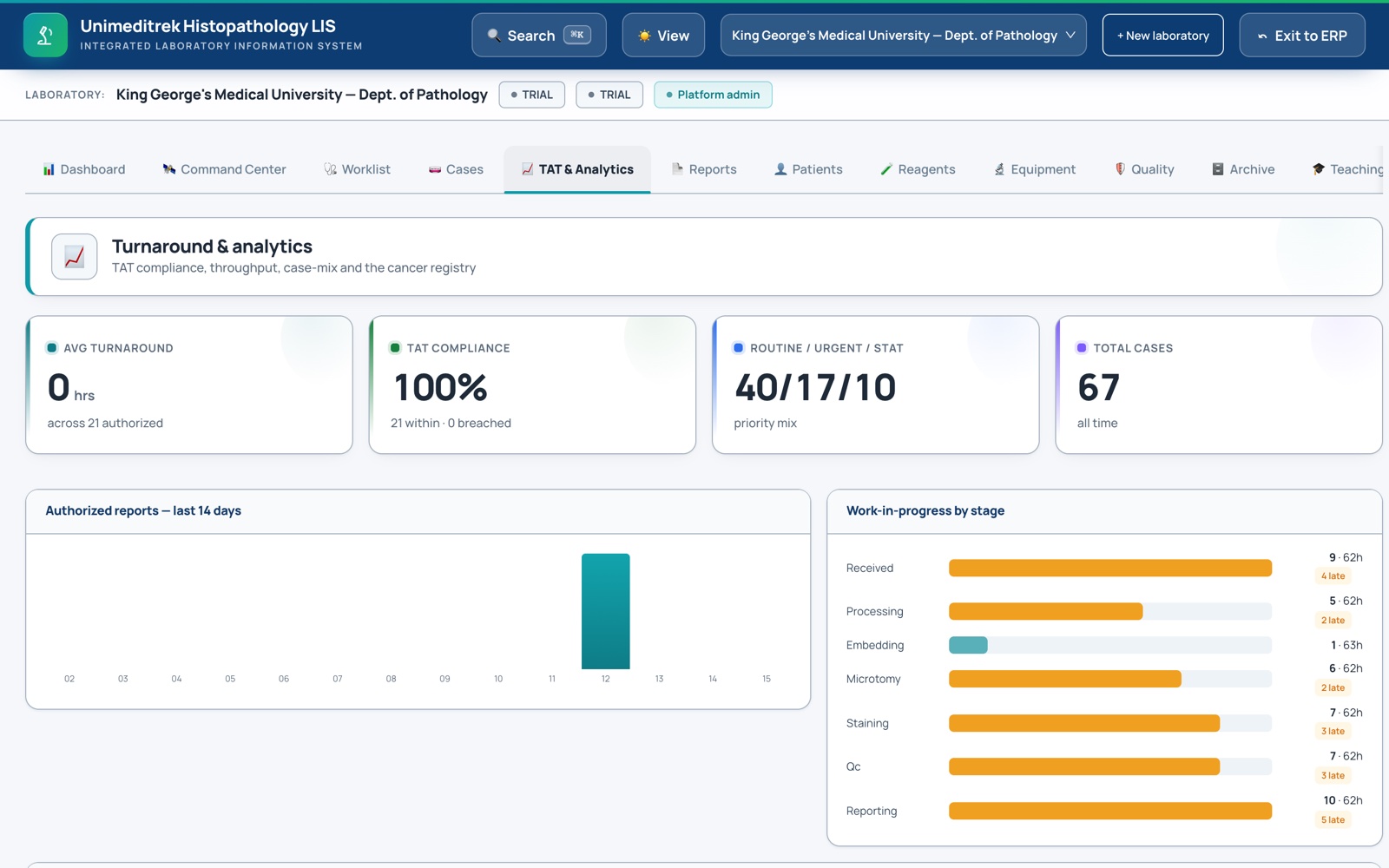Select the Cases tab
The width and height of the screenshot is (1389, 868).
(x=456, y=169)
